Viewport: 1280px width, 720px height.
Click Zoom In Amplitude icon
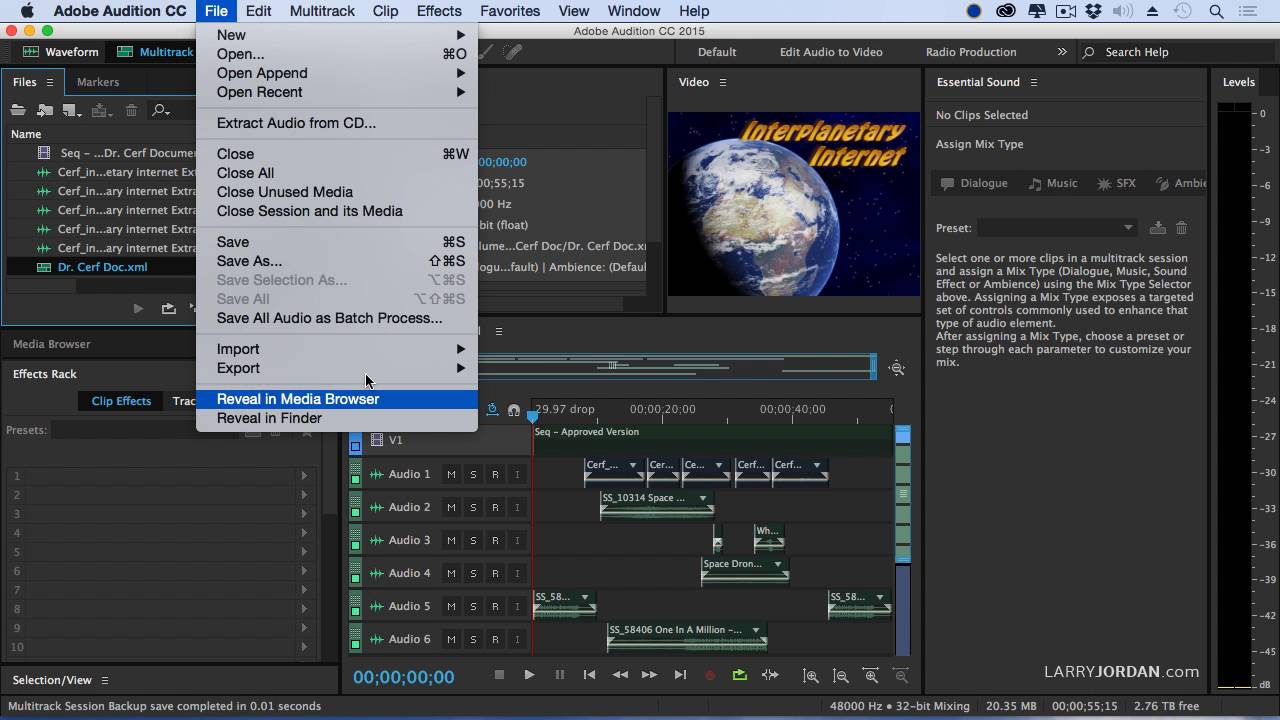pyautogui.click(x=811, y=676)
